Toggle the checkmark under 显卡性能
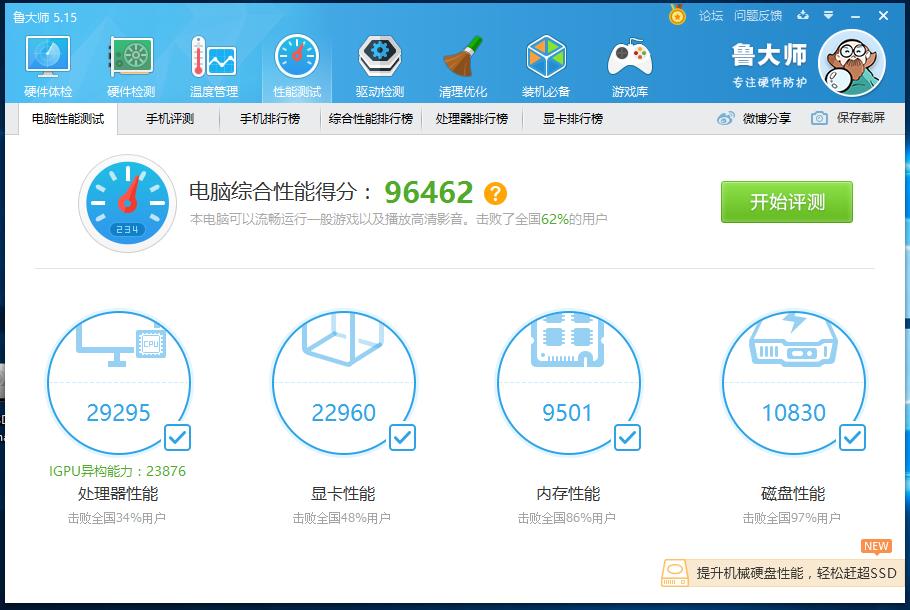 [401, 438]
